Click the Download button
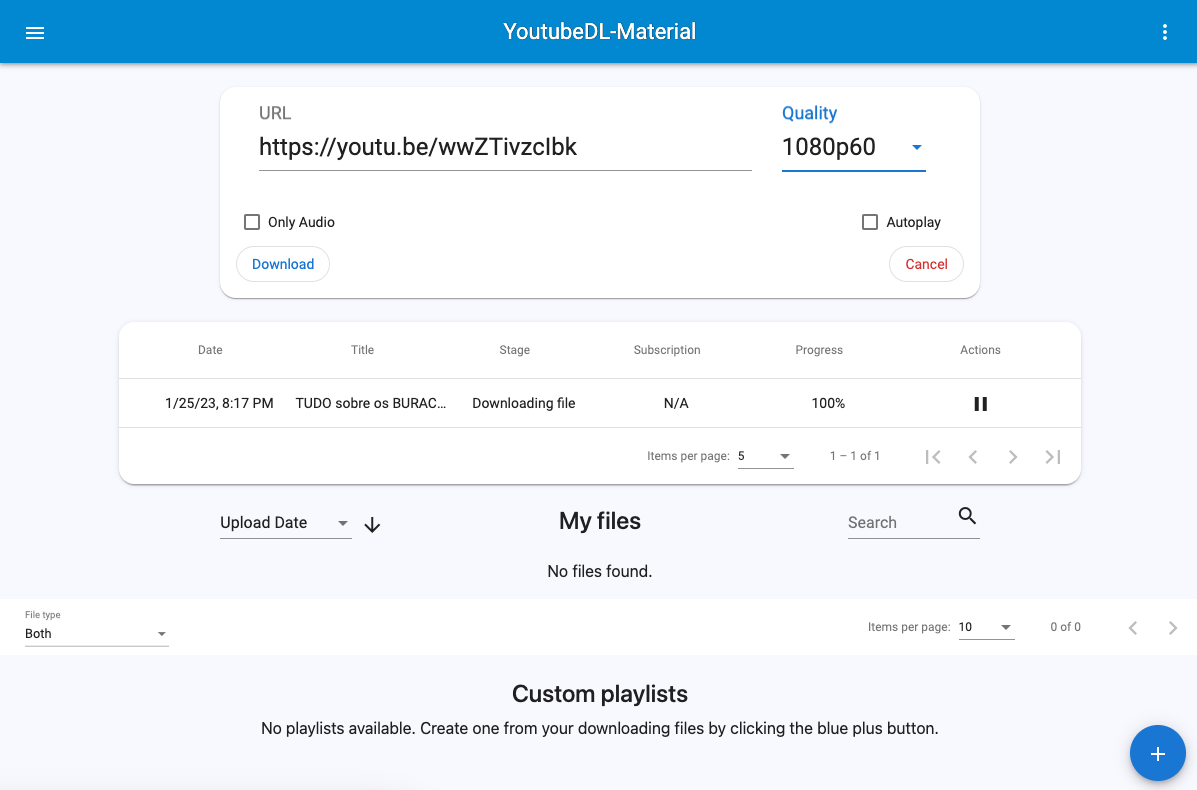This screenshot has width=1197, height=790. pos(283,264)
